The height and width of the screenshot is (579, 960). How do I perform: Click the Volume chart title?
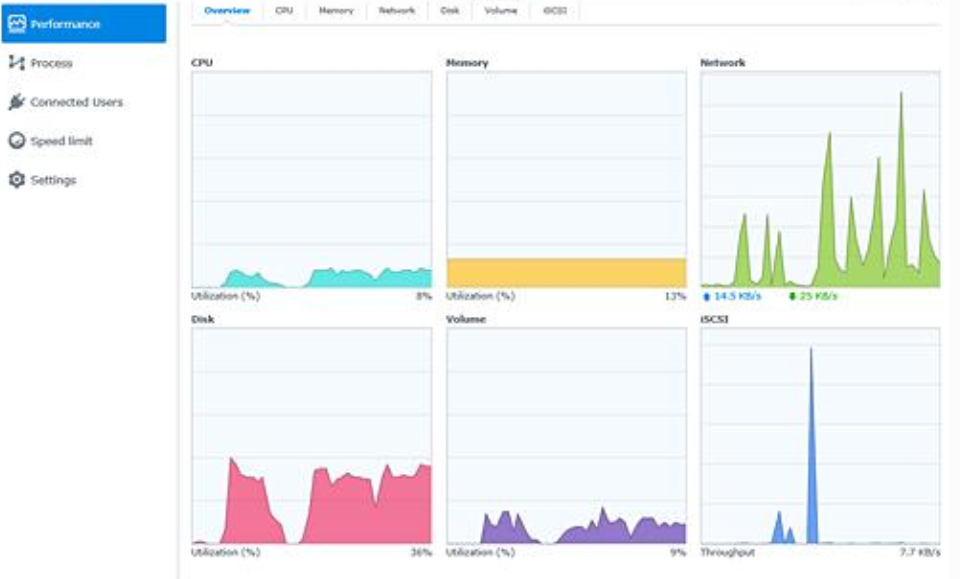tap(466, 319)
